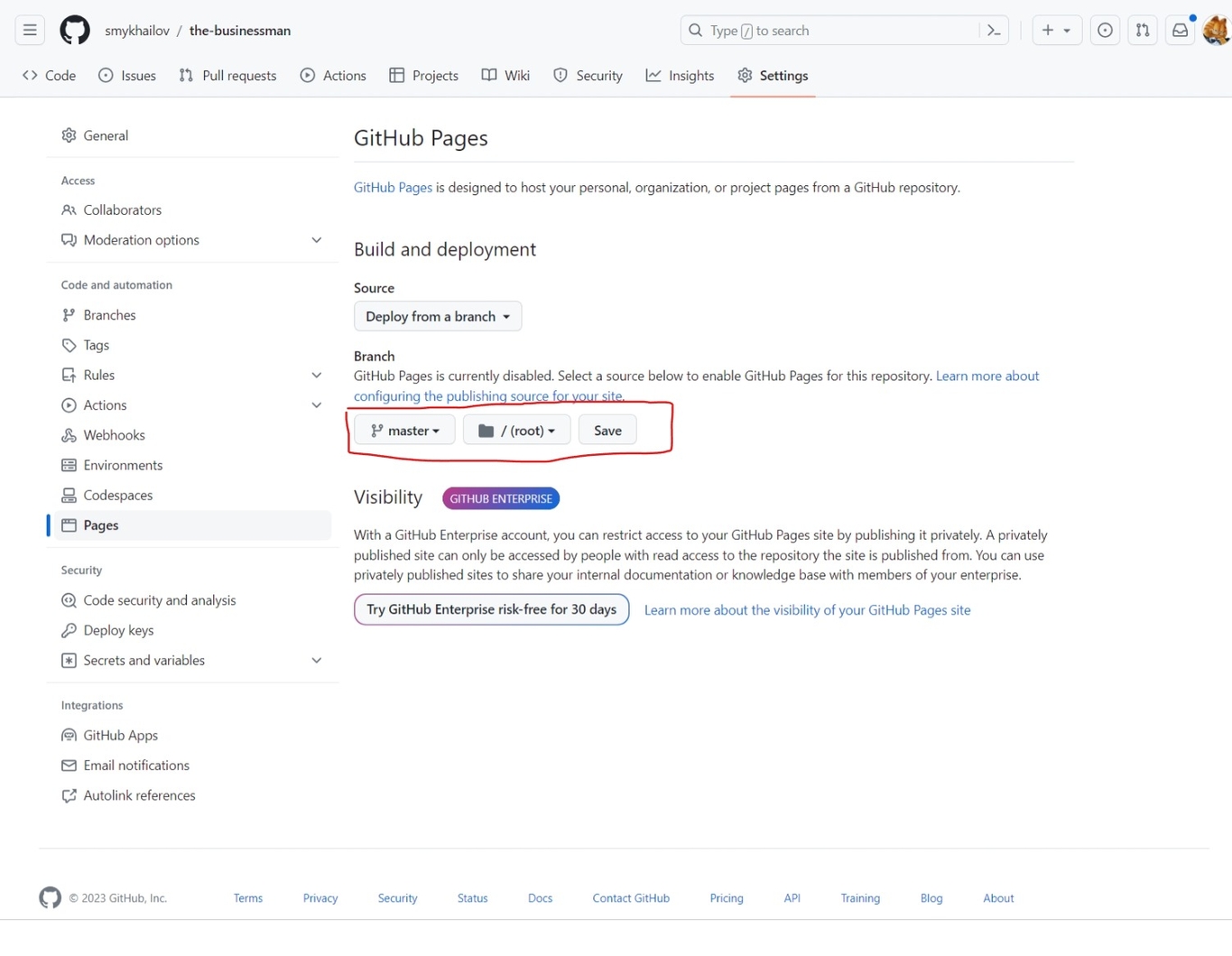Image resolution: width=1232 pixels, height=956 pixels.
Task: Click the Save button
Action: pyautogui.click(x=607, y=431)
